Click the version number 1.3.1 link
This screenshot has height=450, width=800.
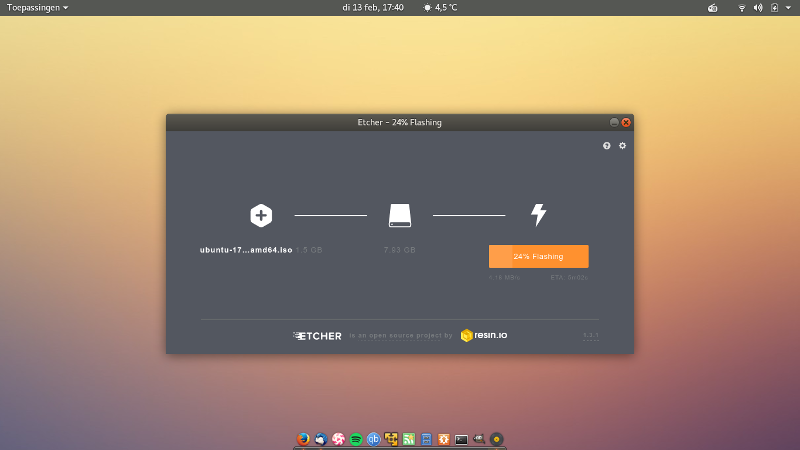pyautogui.click(x=590, y=335)
